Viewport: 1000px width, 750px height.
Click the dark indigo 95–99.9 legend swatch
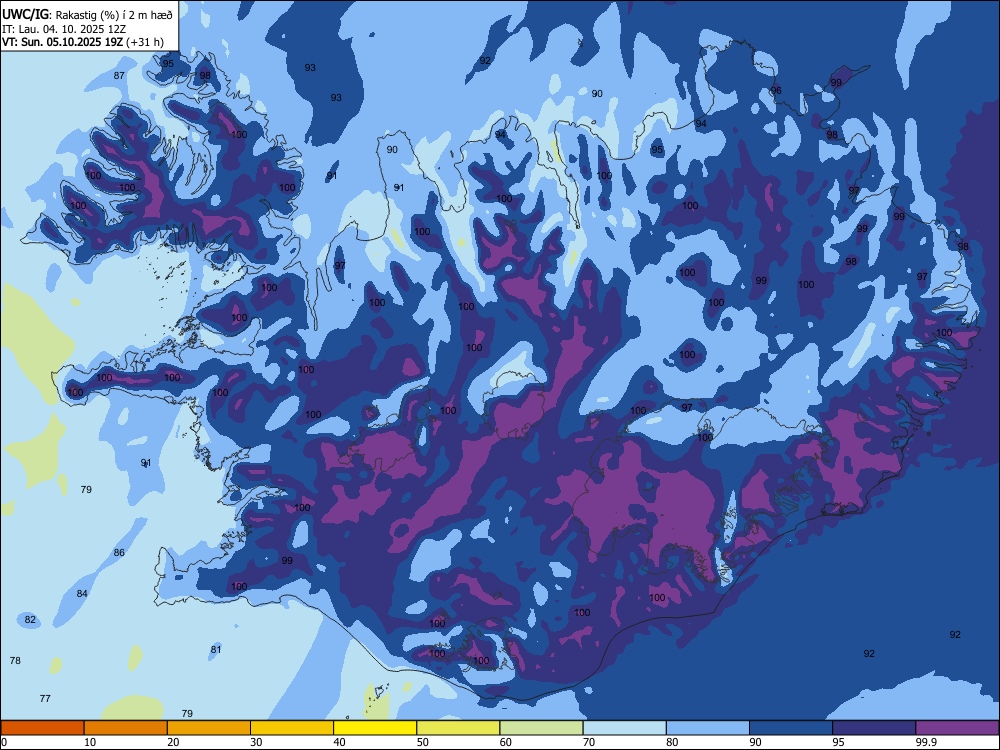coord(874,728)
